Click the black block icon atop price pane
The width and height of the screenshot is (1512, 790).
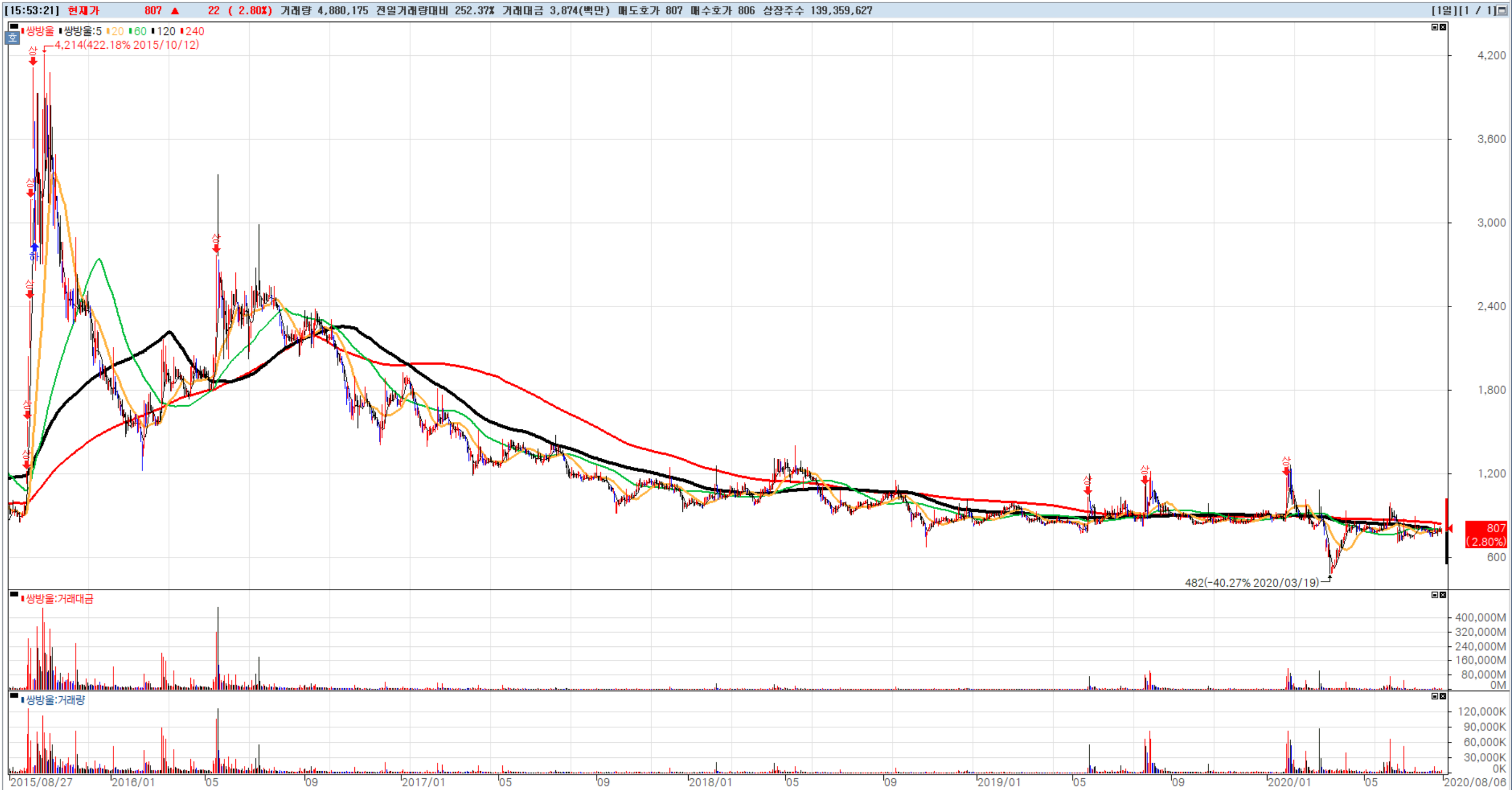point(14,26)
